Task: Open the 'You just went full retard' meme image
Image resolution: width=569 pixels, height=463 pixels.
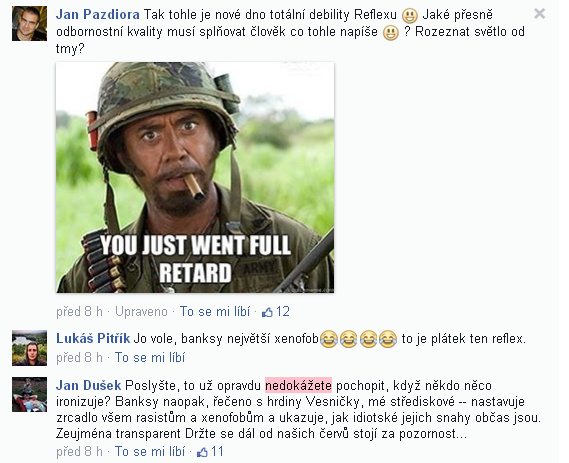Action: [195, 177]
